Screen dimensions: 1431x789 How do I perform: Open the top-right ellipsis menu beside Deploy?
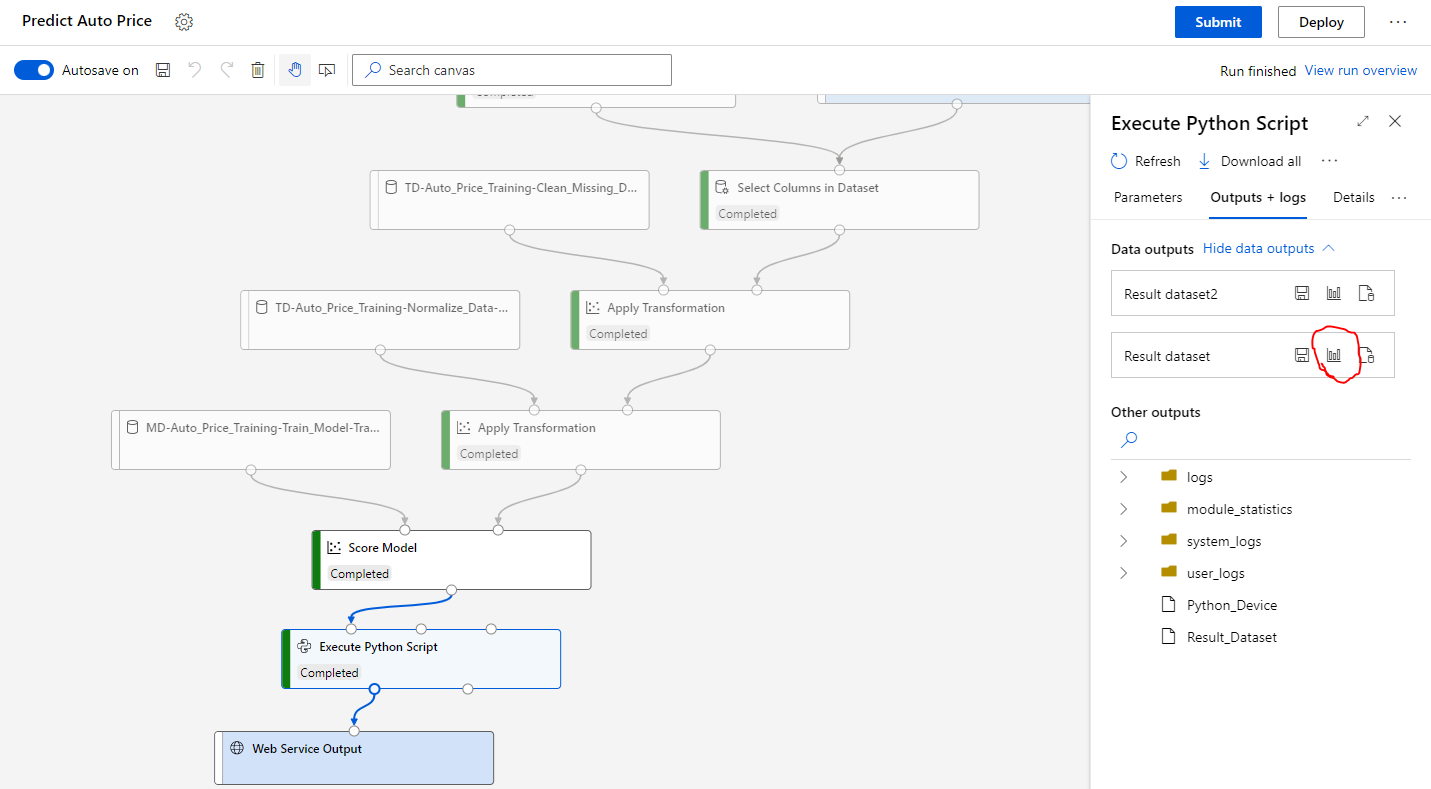(1397, 22)
